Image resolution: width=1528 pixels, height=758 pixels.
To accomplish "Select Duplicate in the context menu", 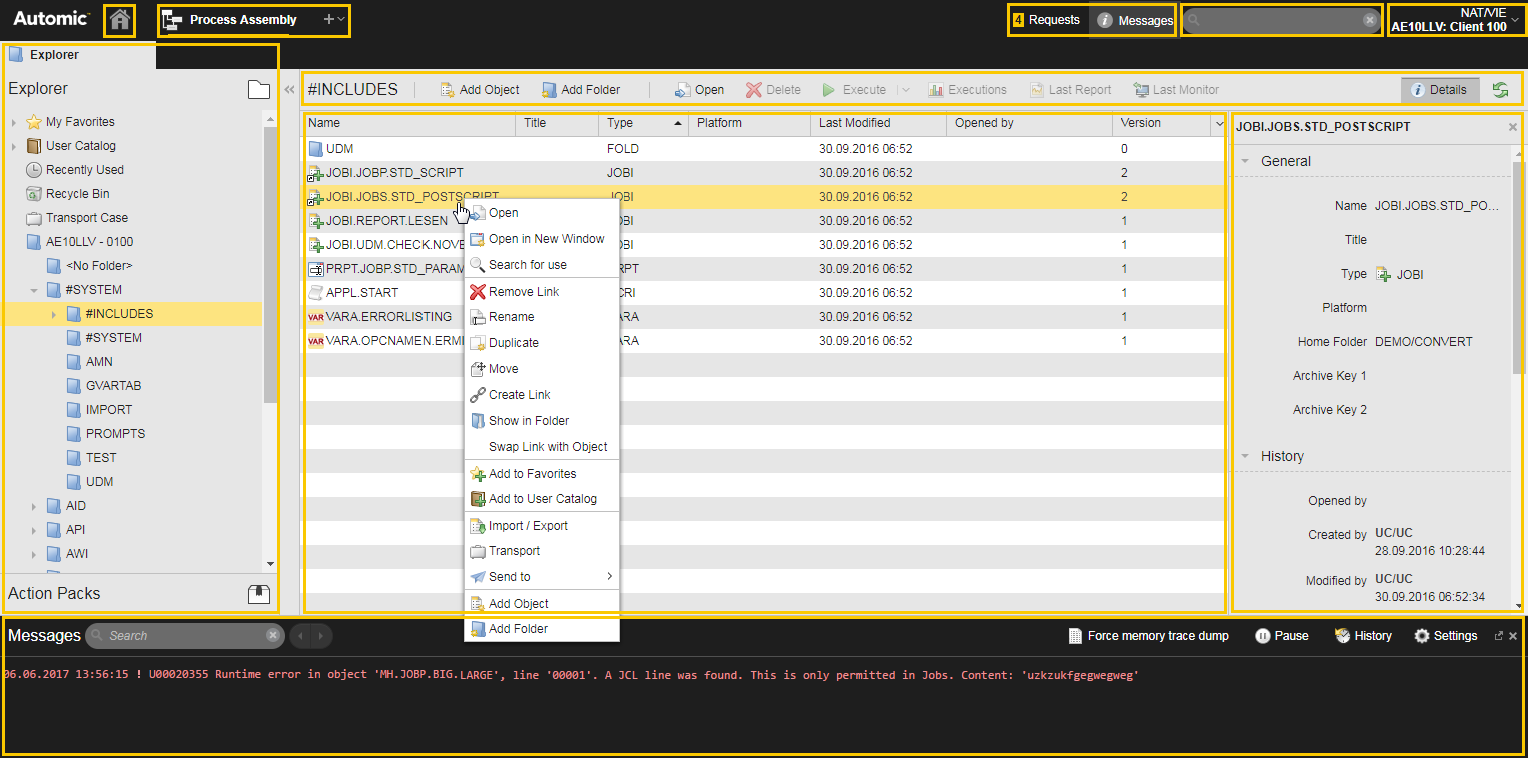I will coord(513,343).
